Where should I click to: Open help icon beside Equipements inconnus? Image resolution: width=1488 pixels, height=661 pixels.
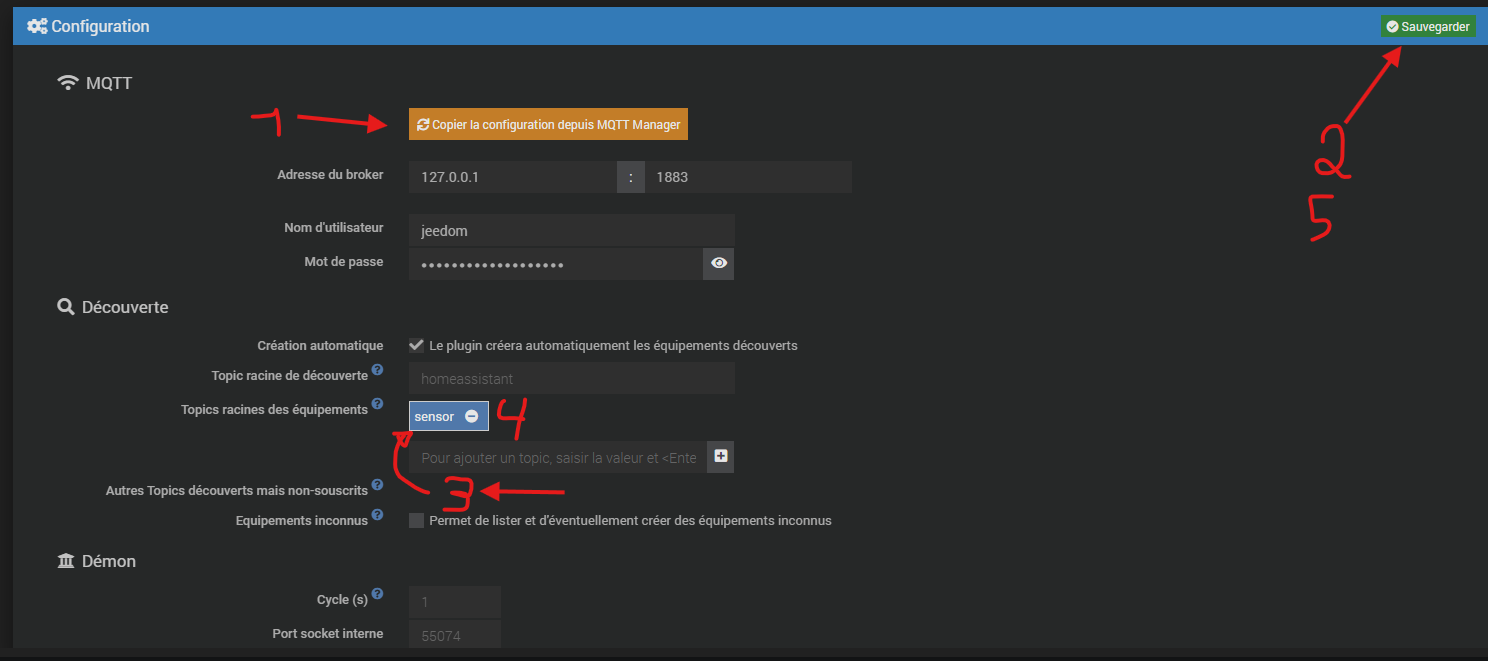377,515
